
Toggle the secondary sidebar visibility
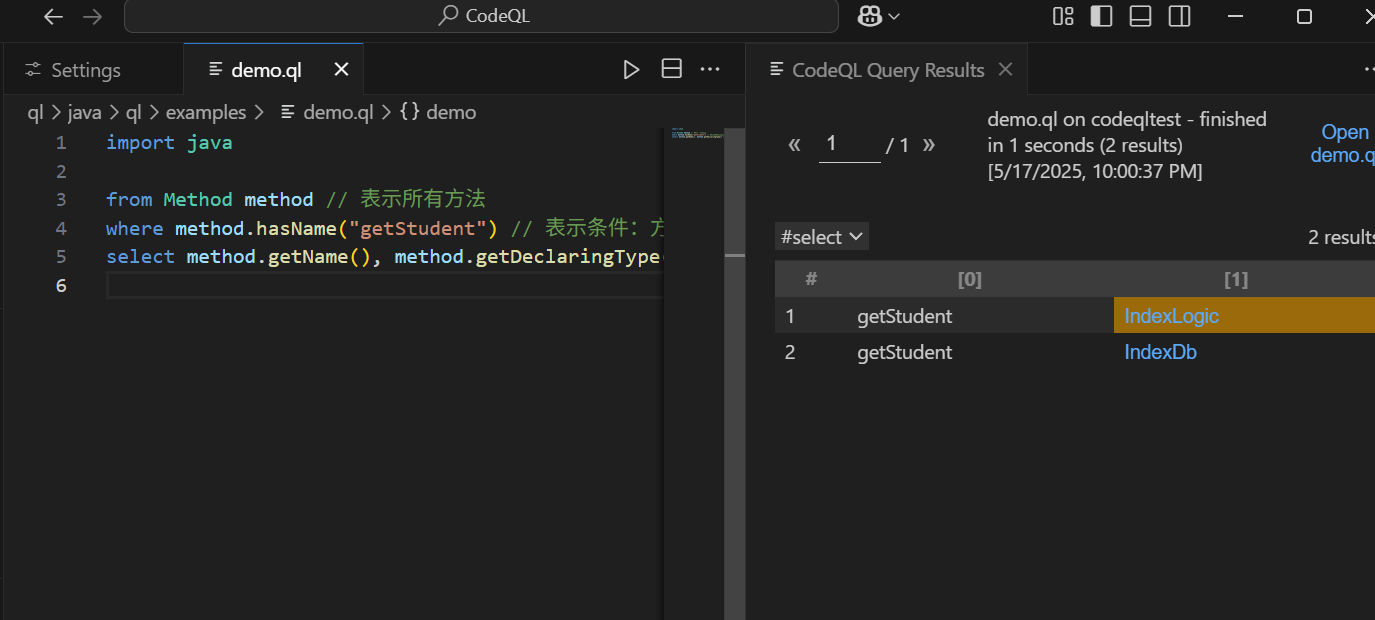pyautogui.click(x=1179, y=16)
